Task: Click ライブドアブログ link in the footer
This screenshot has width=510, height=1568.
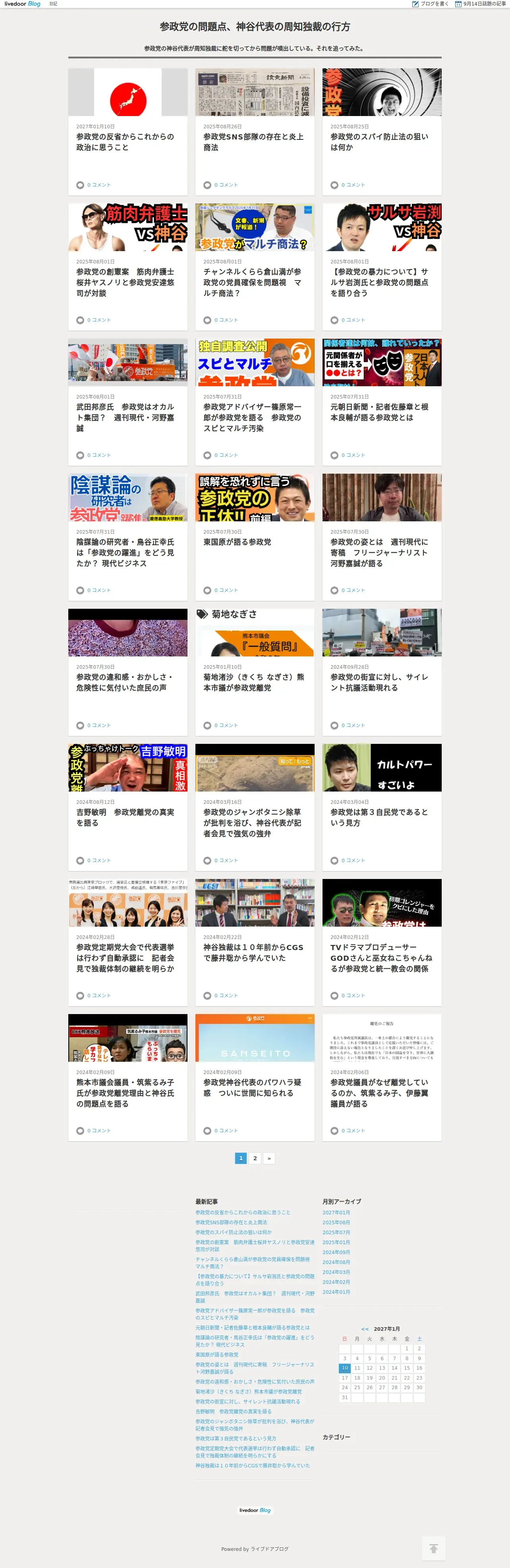Action: [270, 1549]
